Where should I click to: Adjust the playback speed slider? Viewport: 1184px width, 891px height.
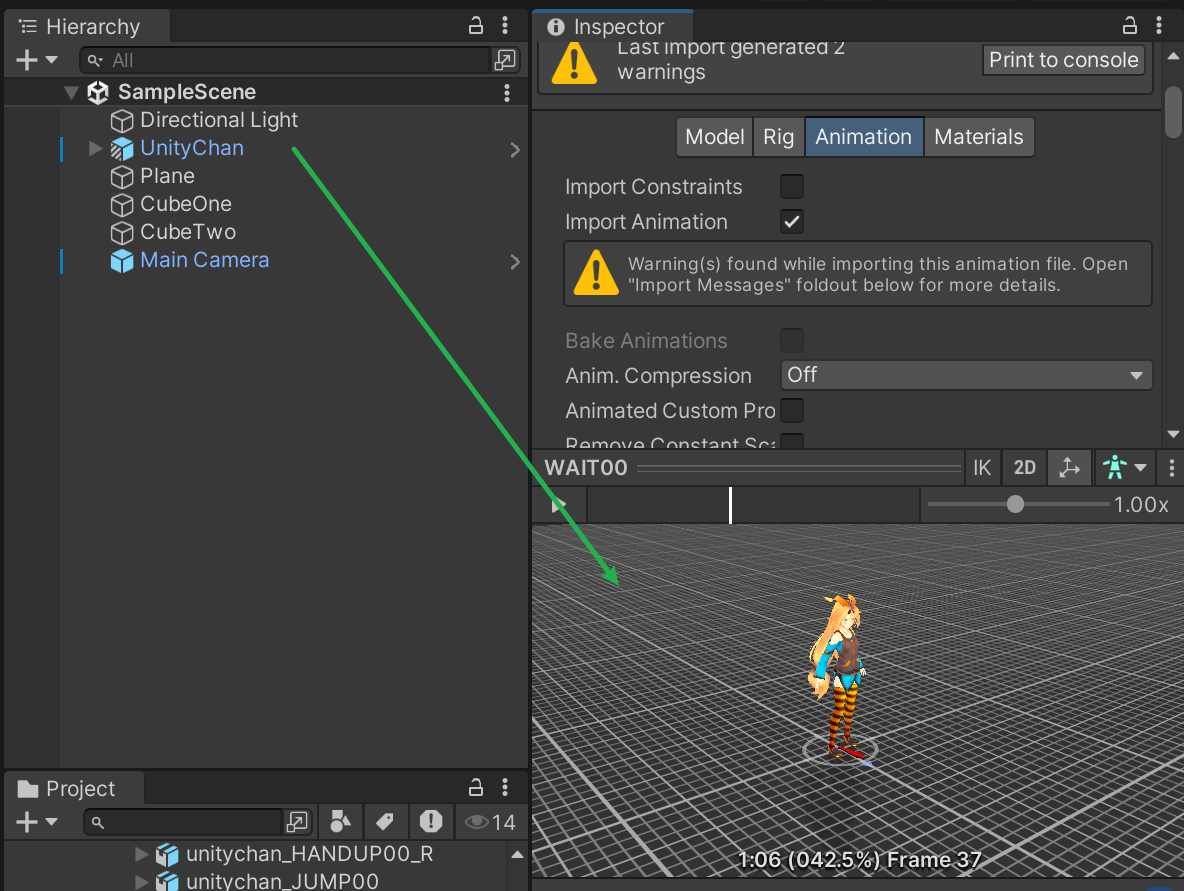point(1016,504)
